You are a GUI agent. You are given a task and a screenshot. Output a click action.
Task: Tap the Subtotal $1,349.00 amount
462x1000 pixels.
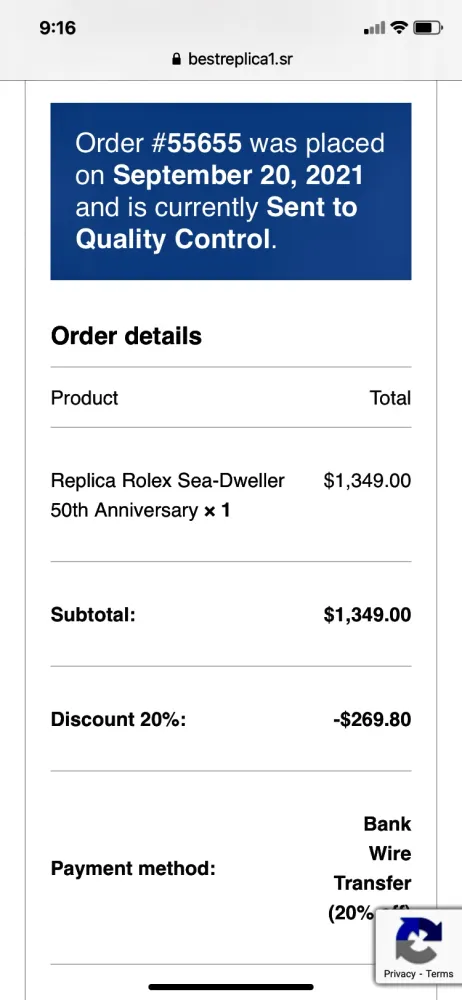tap(368, 615)
